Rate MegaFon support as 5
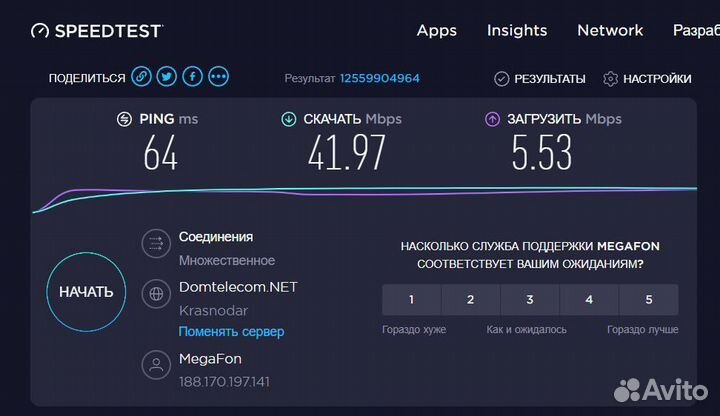This screenshot has width=720, height=416. (649, 300)
